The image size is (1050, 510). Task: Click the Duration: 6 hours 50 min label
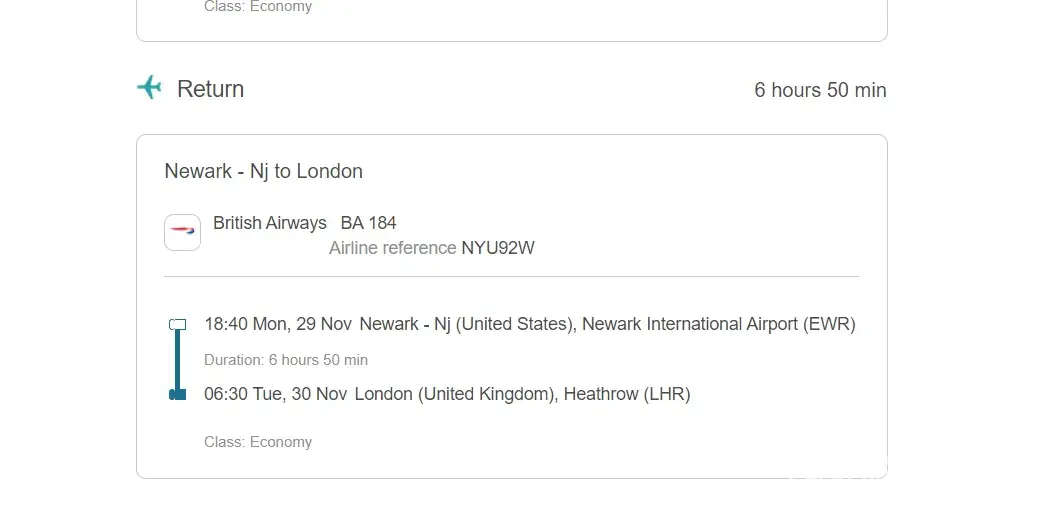(286, 360)
